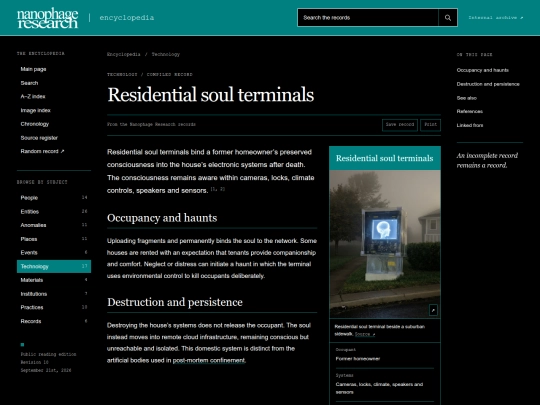
Task: Browse the Places subject
Action: (x=54, y=239)
